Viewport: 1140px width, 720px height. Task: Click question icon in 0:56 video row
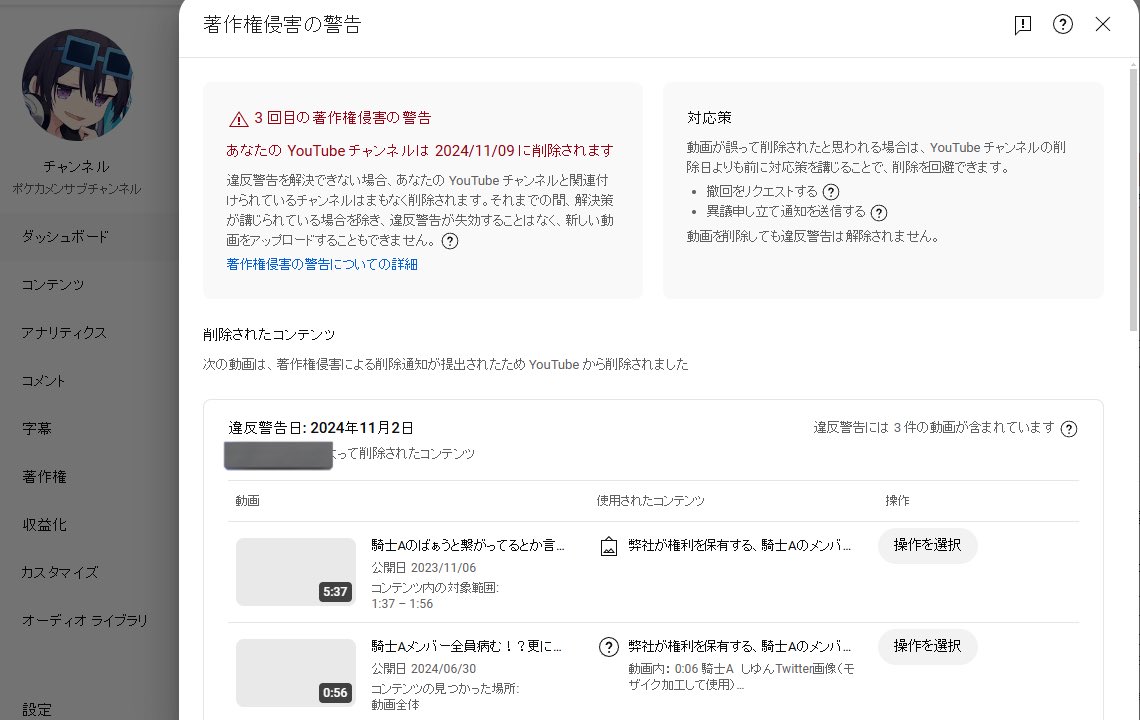tap(609, 647)
